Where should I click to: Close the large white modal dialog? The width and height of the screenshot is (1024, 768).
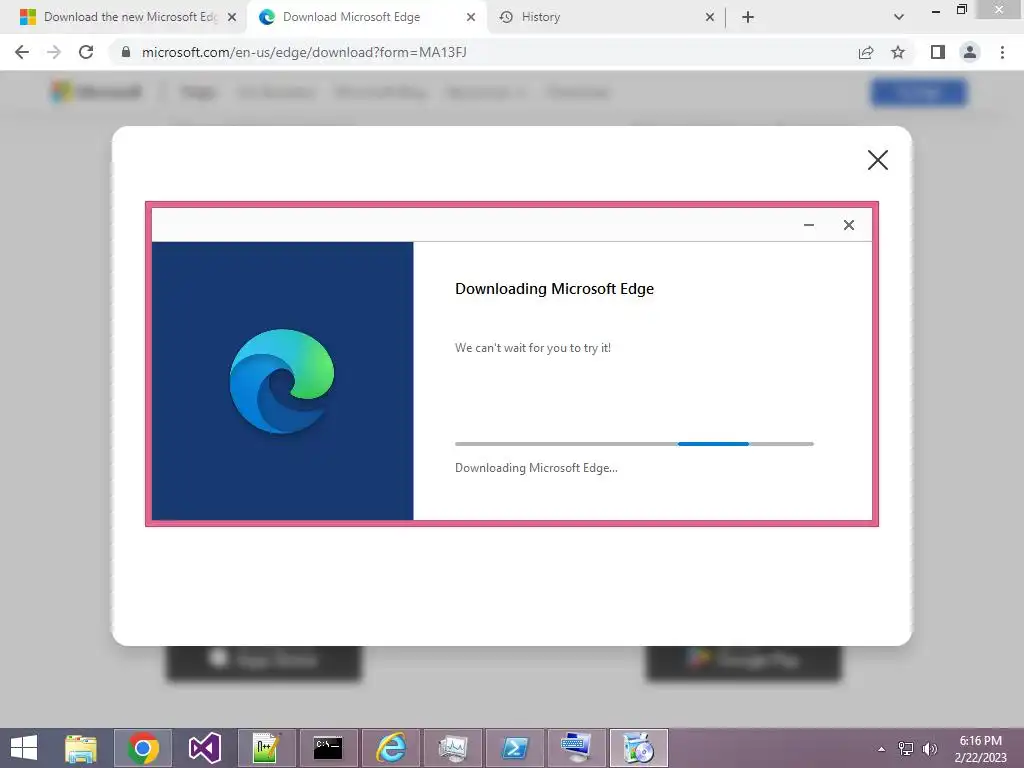(x=878, y=160)
